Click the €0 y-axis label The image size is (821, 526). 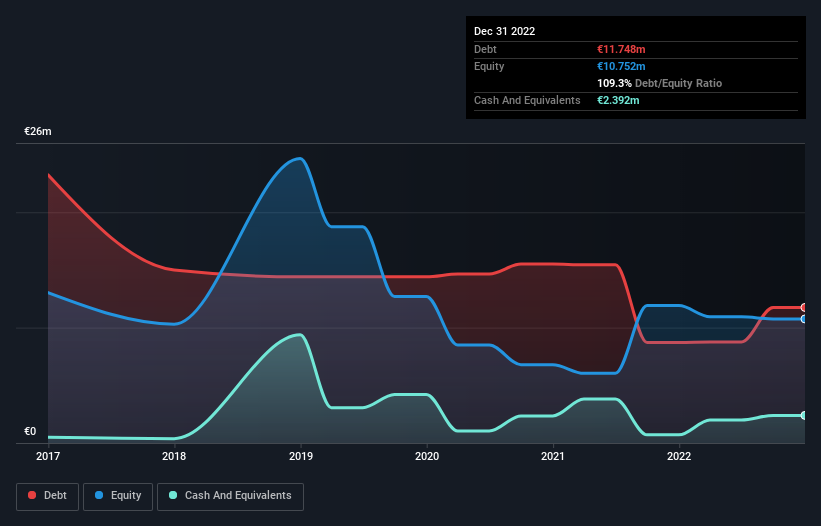coord(30,431)
